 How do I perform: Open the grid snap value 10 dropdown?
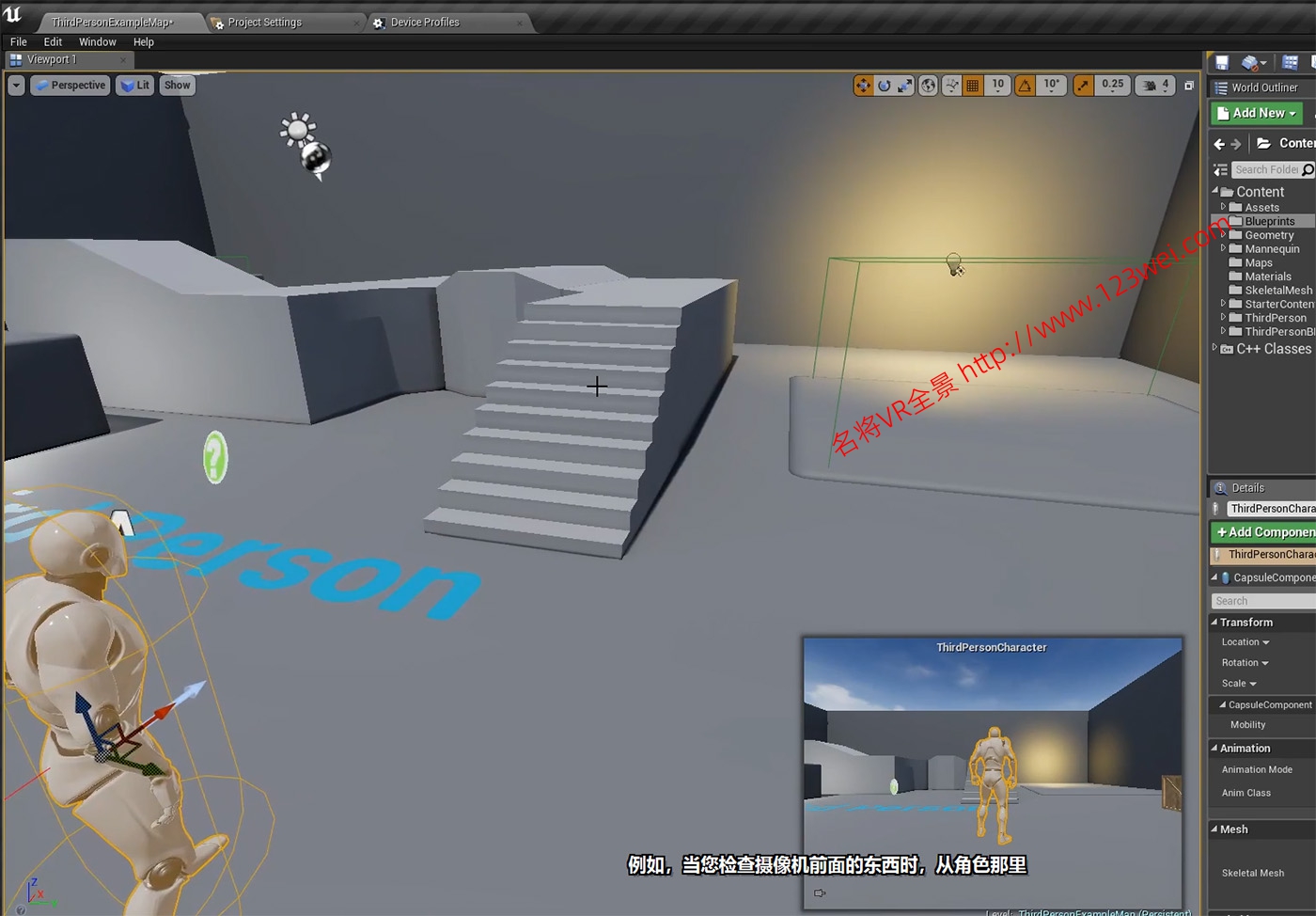click(997, 86)
